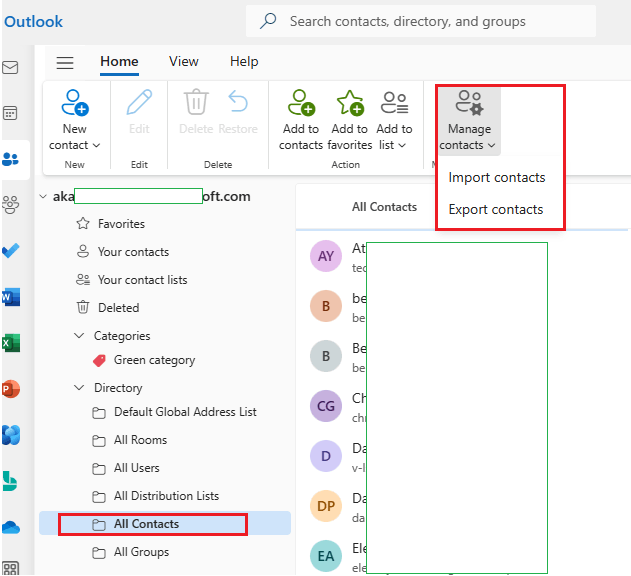
Task: Select the All Contacts directory folder
Action: tap(165, 524)
